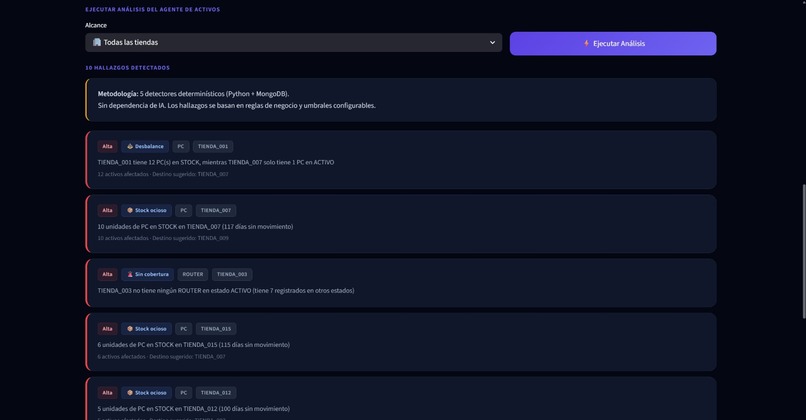
Task: Click 'EJECUTAR ANÁLISIS DEL AGENTE DE ACTIVOS' heading
Action: 153,10
